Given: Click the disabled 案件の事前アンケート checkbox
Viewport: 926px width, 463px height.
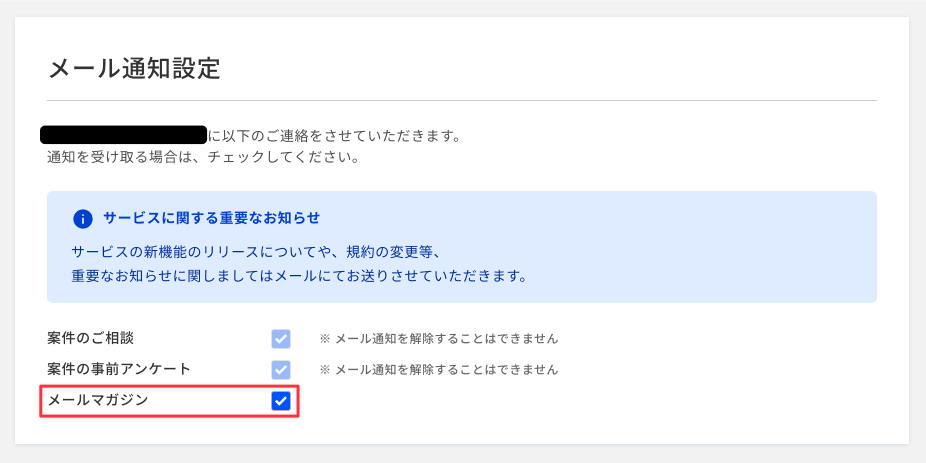Looking at the screenshot, I should (281, 370).
